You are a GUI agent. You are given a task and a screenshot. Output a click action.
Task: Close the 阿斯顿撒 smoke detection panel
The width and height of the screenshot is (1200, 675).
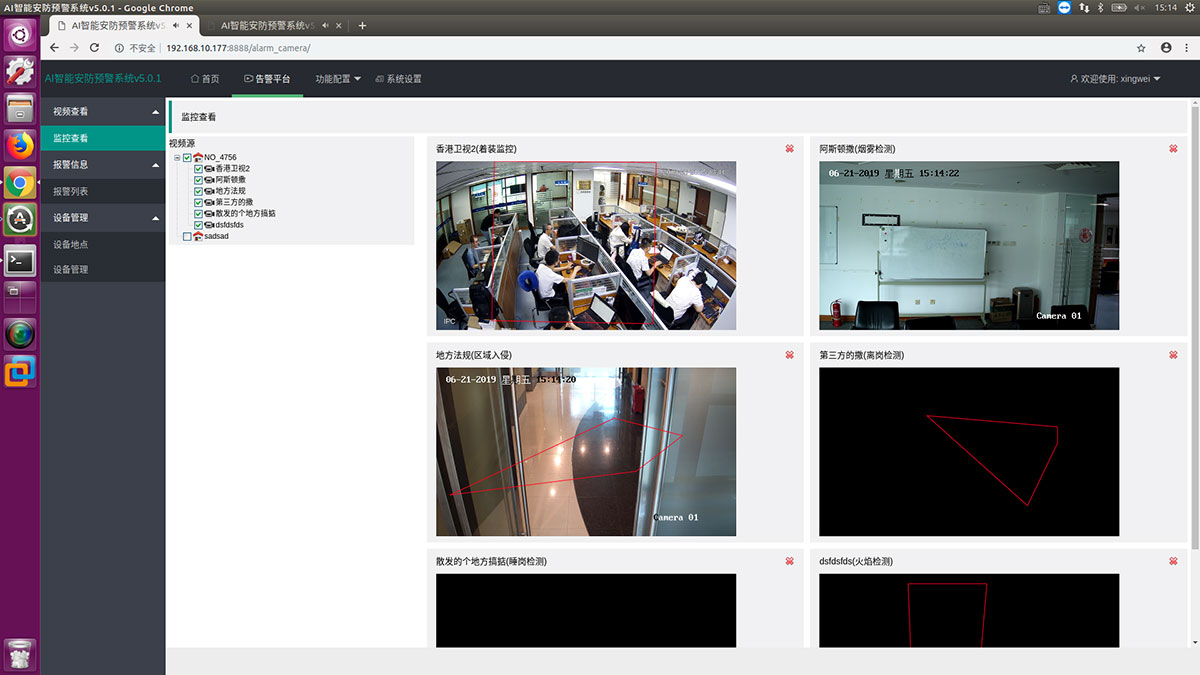click(x=1173, y=149)
